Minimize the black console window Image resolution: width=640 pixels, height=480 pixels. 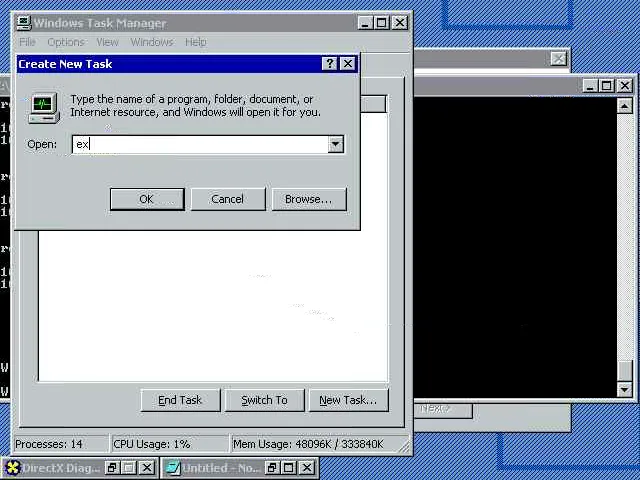590,86
